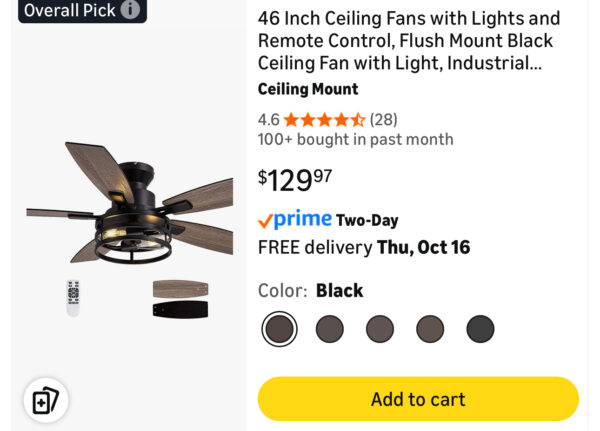Tap the view similar items icon
This screenshot has width=600, height=431.
[46, 401]
